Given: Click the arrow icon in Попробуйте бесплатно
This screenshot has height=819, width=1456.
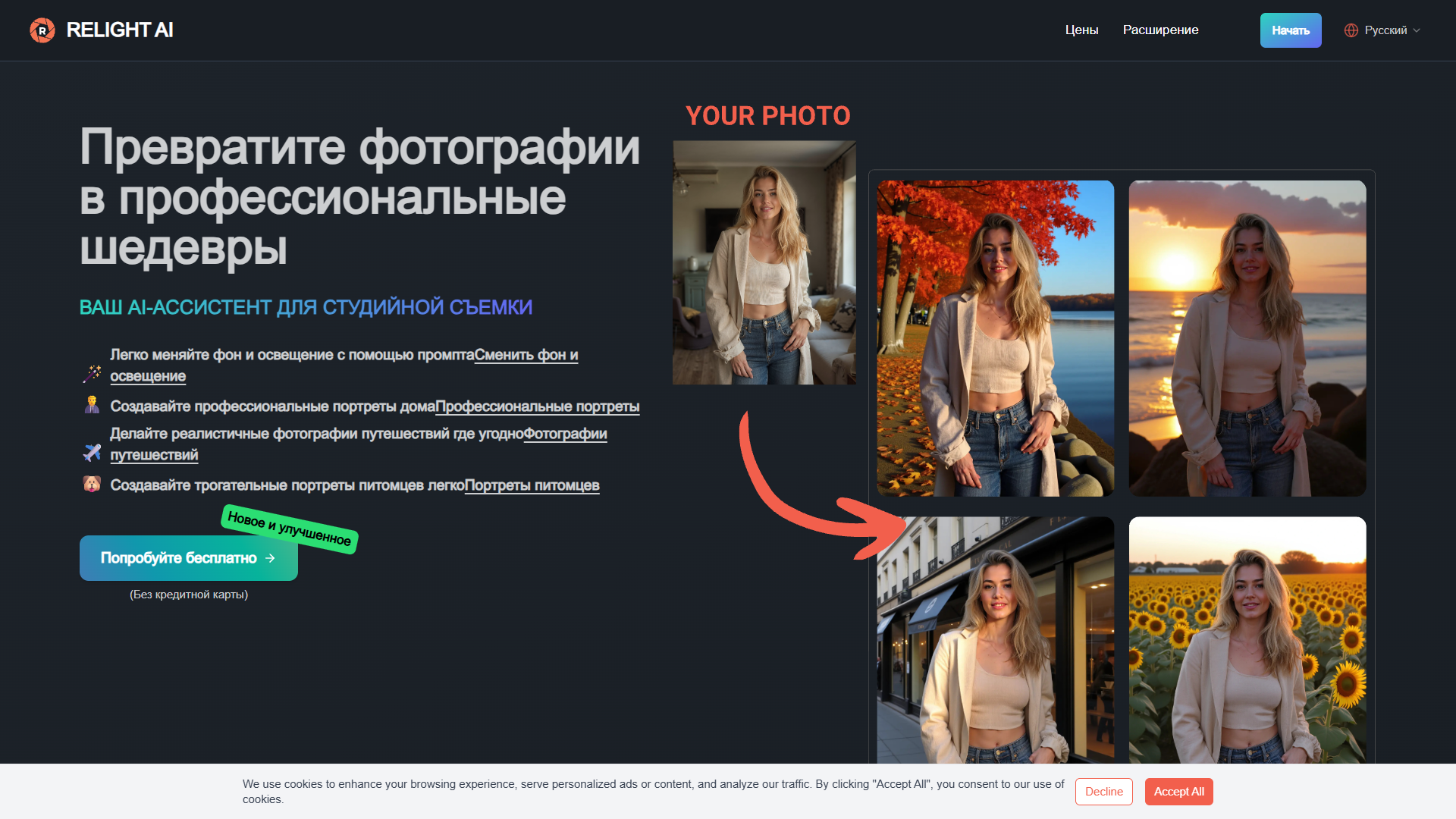Looking at the screenshot, I should 271,558.
